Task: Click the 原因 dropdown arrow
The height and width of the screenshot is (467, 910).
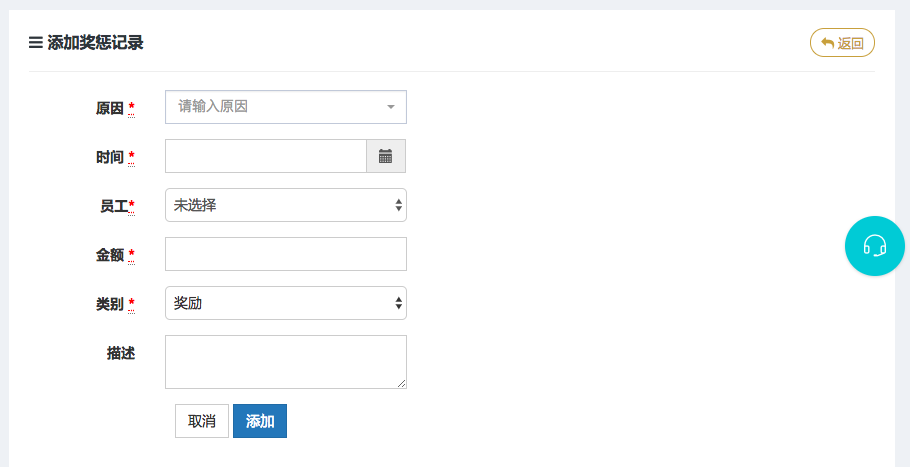Action: 390,107
